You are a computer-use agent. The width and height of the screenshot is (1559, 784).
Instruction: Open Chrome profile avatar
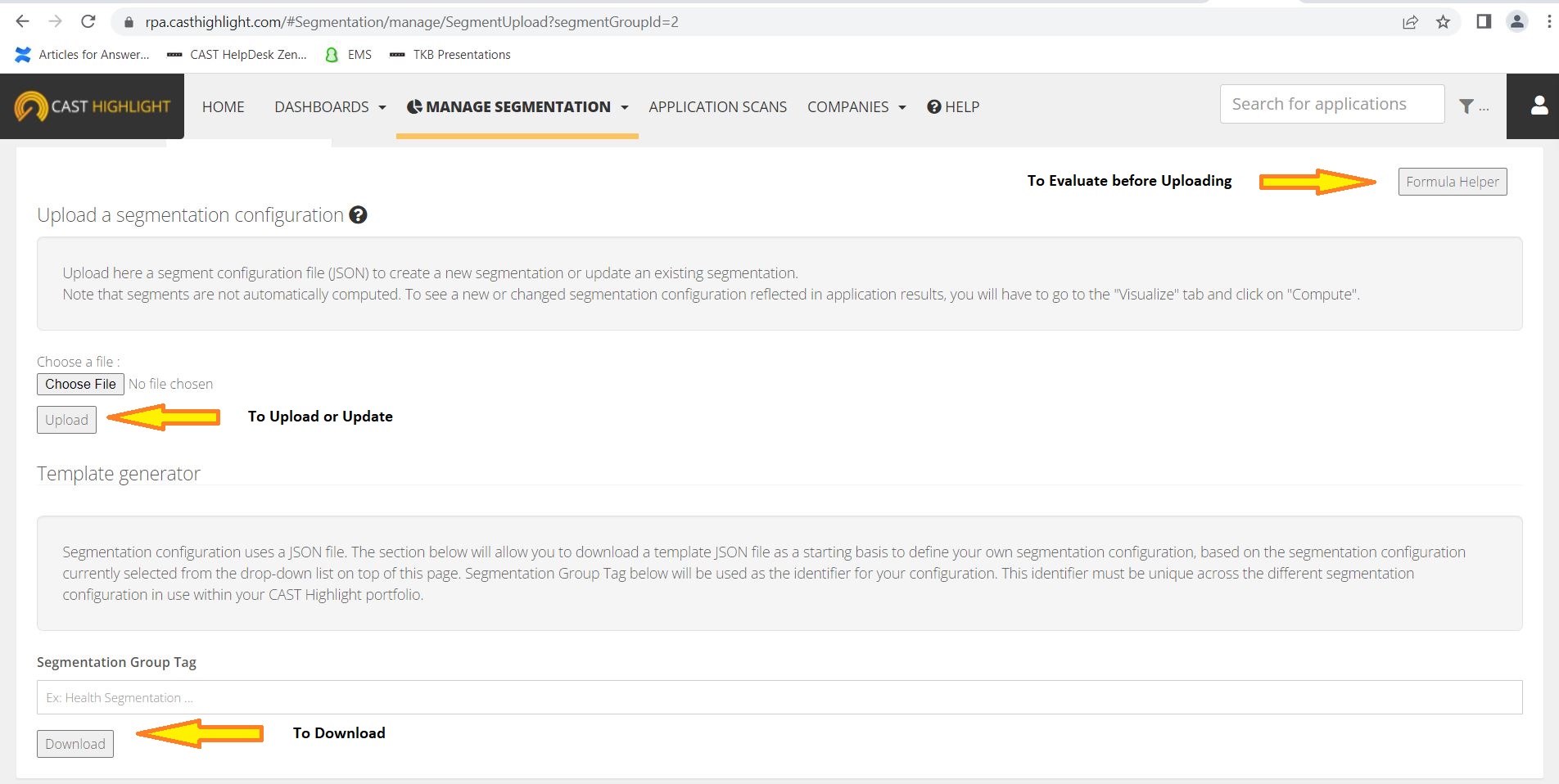pos(1516,22)
